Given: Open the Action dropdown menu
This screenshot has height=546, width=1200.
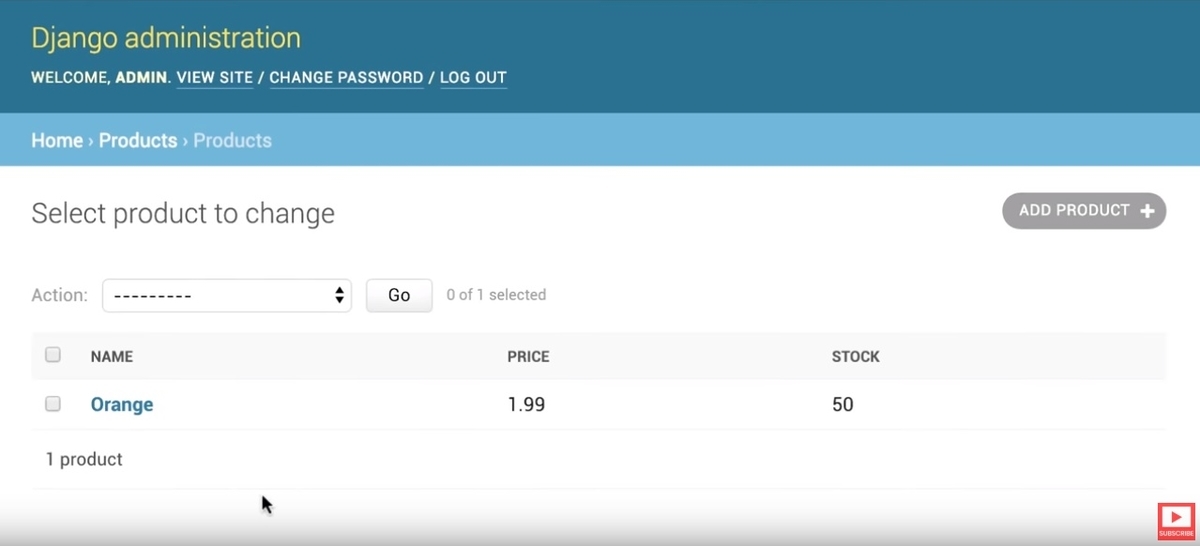Looking at the screenshot, I should pyautogui.click(x=227, y=295).
